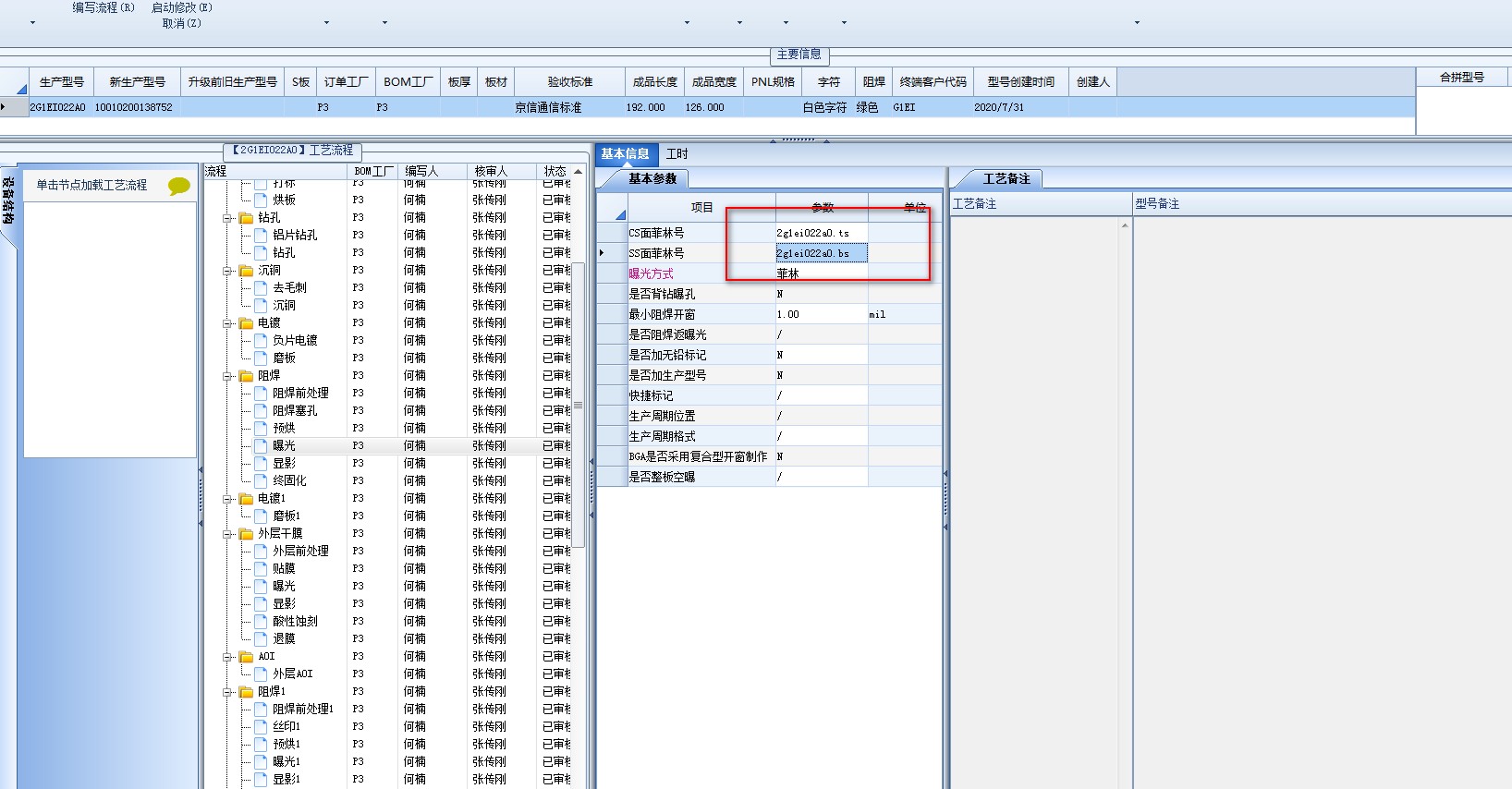This screenshot has height=789, width=1512.
Task: Select the 是否加无铅标记 row
Action: [770, 356]
